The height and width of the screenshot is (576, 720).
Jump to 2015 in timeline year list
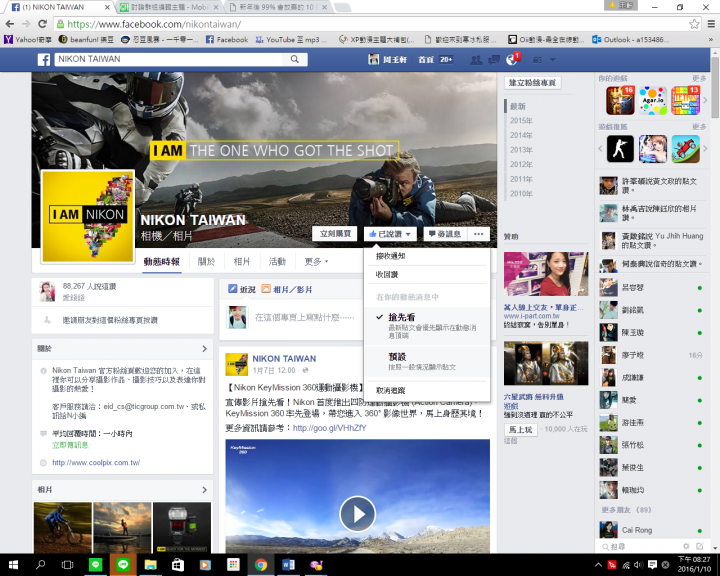tap(521, 120)
